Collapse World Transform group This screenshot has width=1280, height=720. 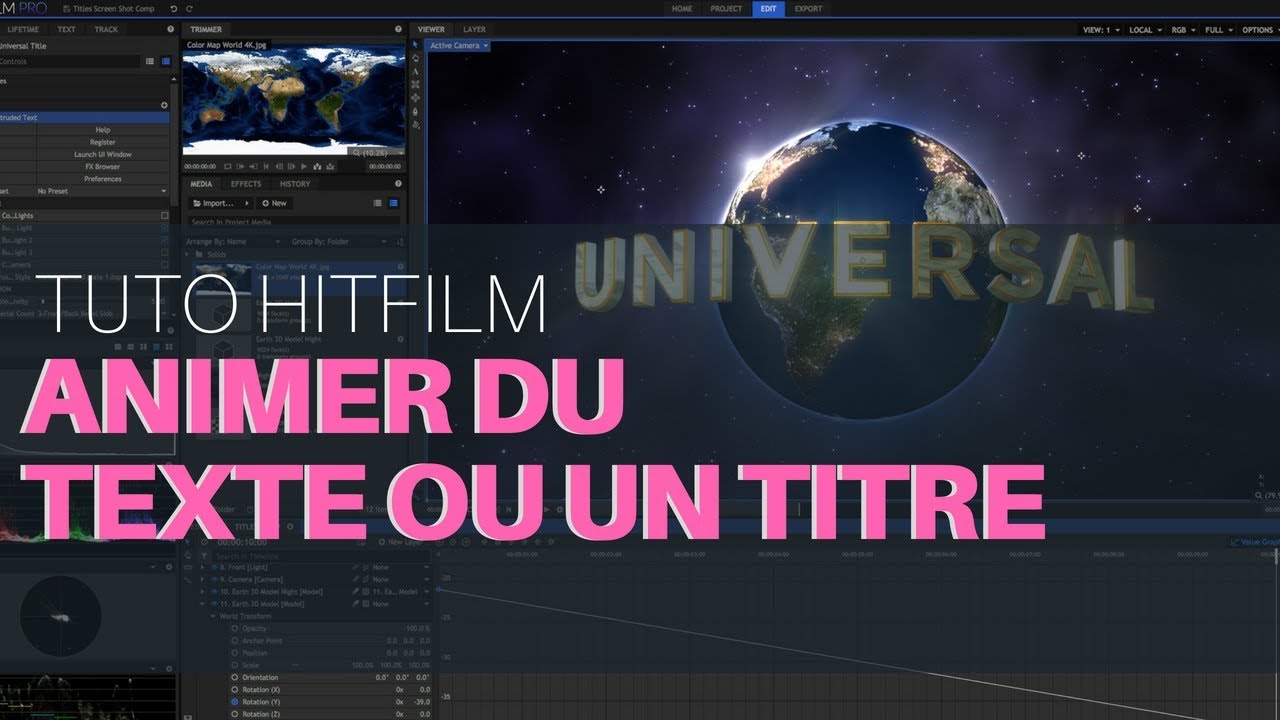pos(213,616)
